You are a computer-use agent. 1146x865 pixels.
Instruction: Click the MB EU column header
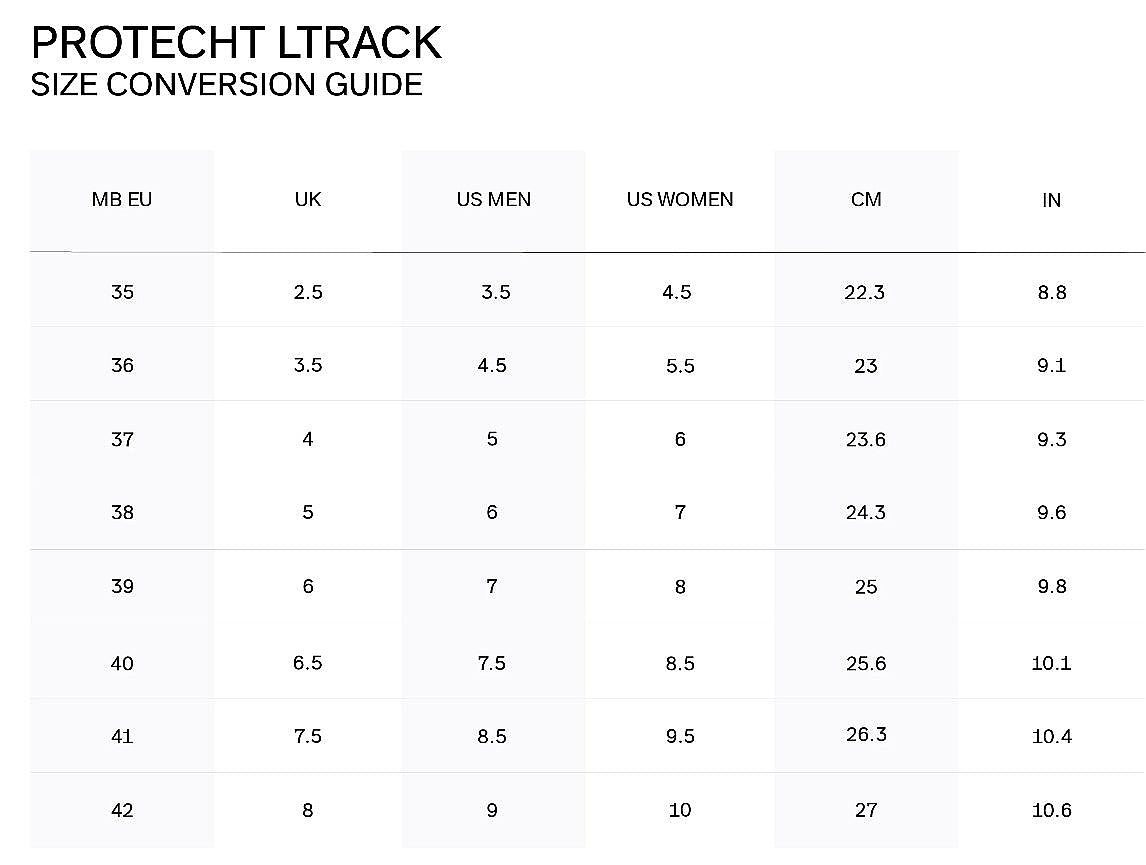click(122, 199)
